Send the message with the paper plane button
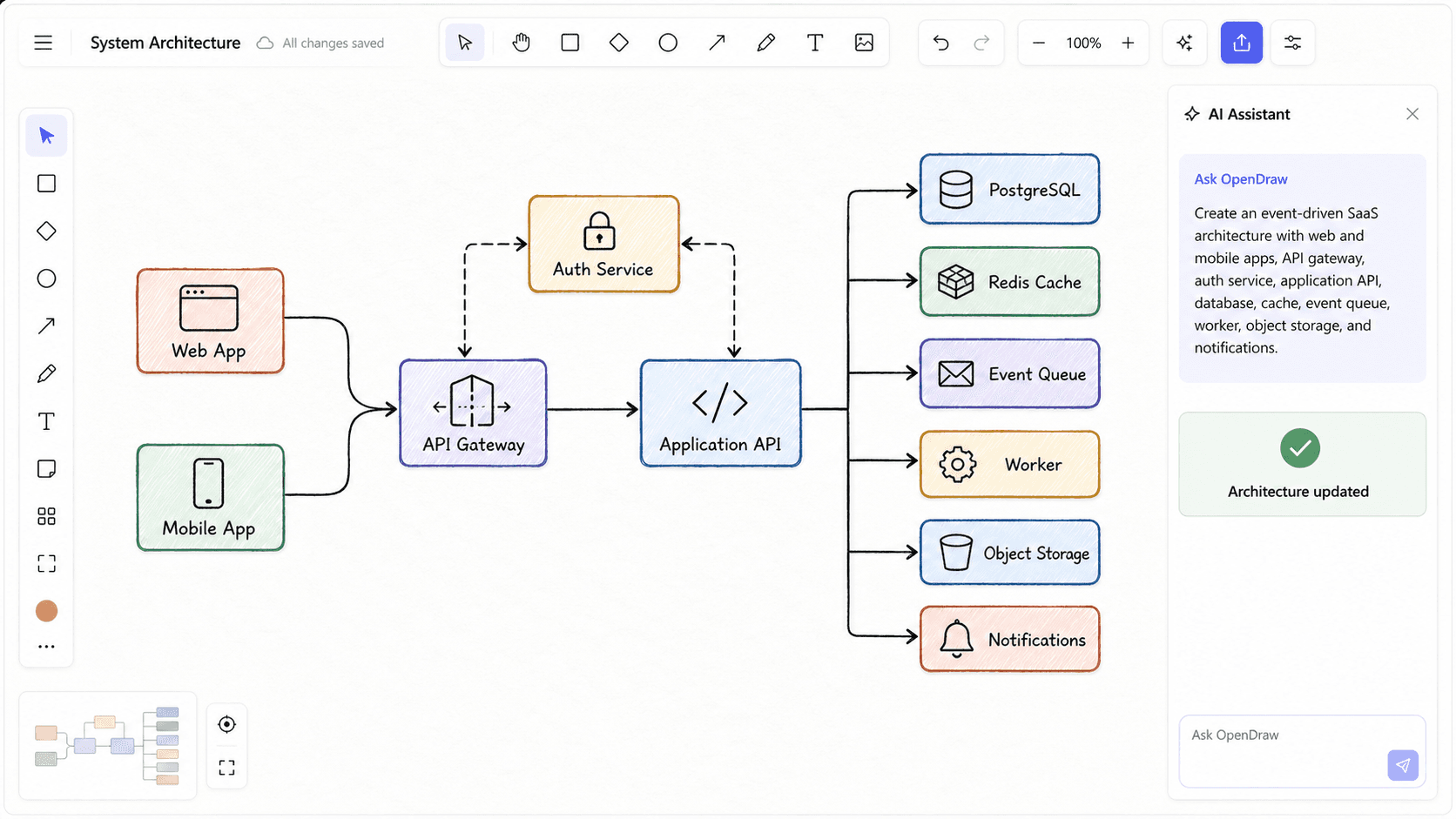 click(x=1403, y=766)
